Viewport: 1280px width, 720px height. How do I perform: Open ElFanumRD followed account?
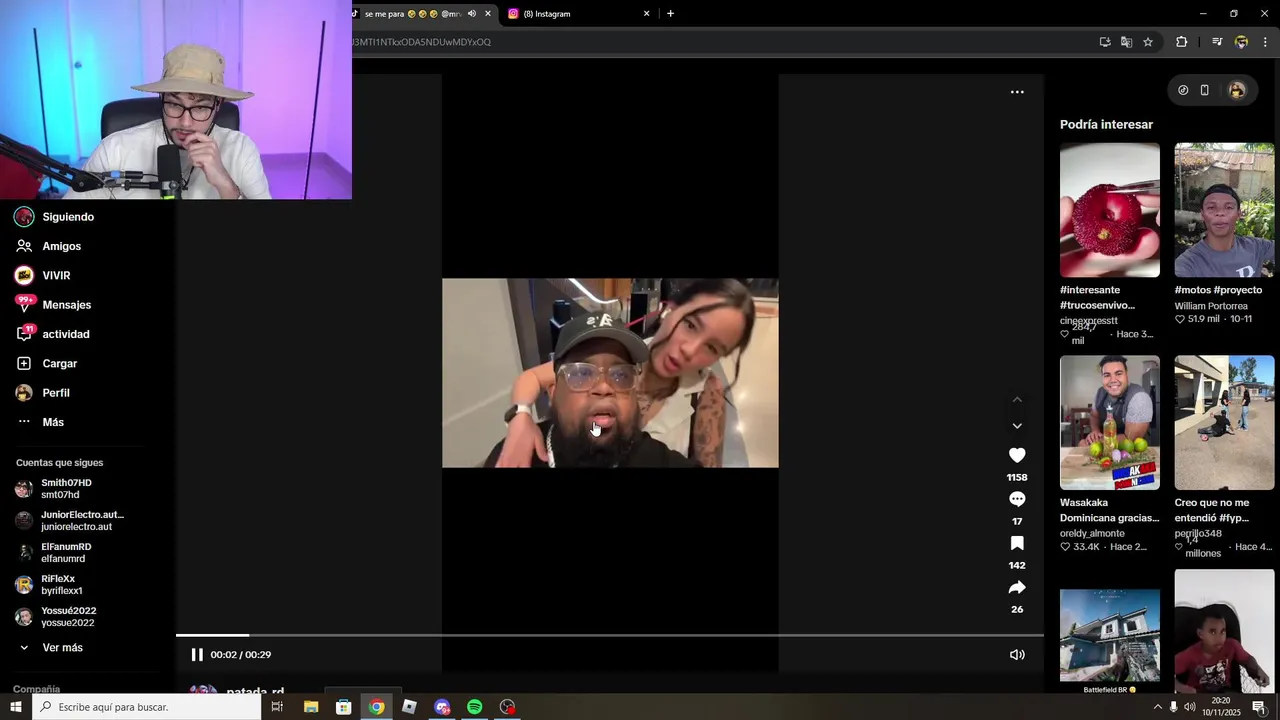coord(54,553)
